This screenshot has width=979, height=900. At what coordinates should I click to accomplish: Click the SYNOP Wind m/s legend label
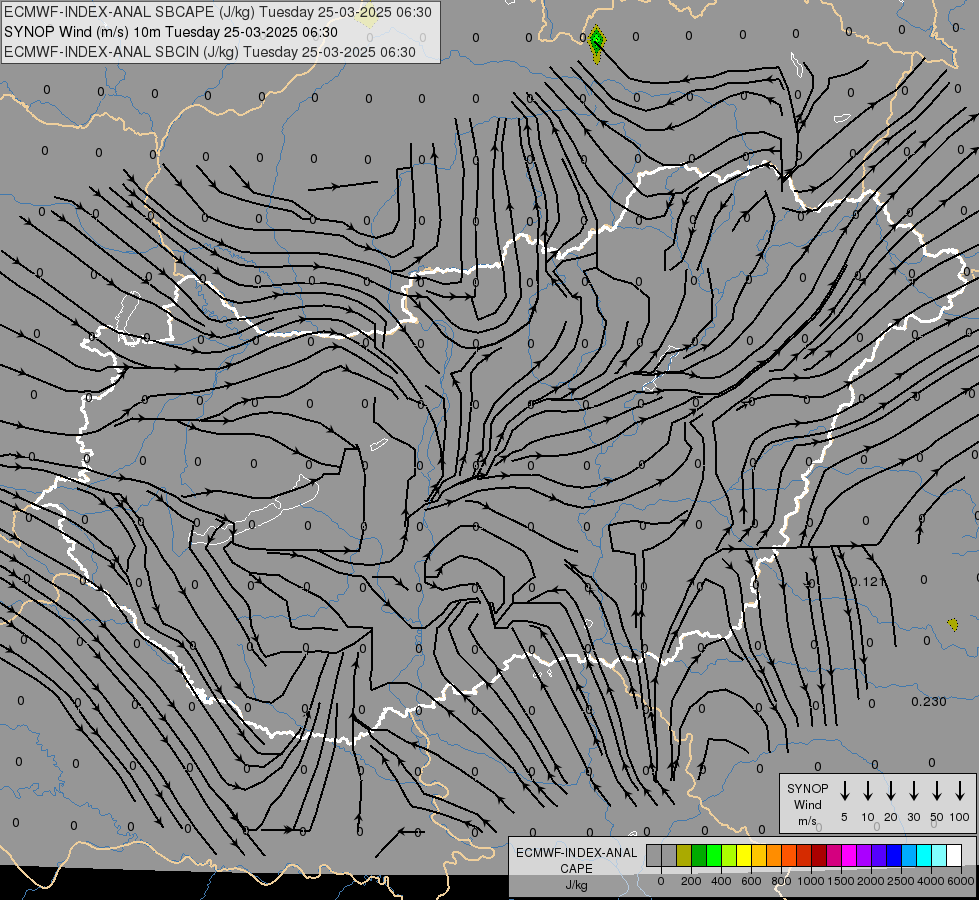point(807,804)
